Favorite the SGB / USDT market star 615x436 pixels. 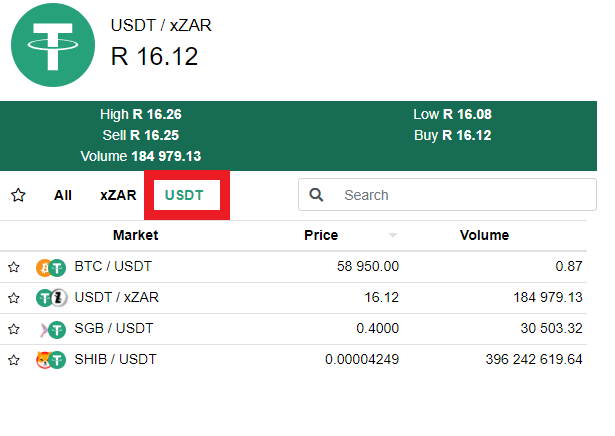14,329
